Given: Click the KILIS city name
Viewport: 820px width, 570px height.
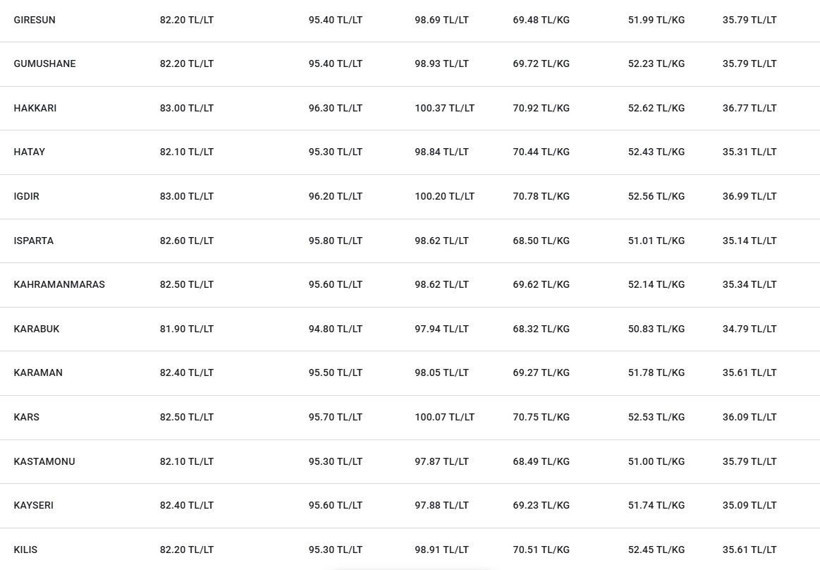Looking at the screenshot, I should point(26,550).
